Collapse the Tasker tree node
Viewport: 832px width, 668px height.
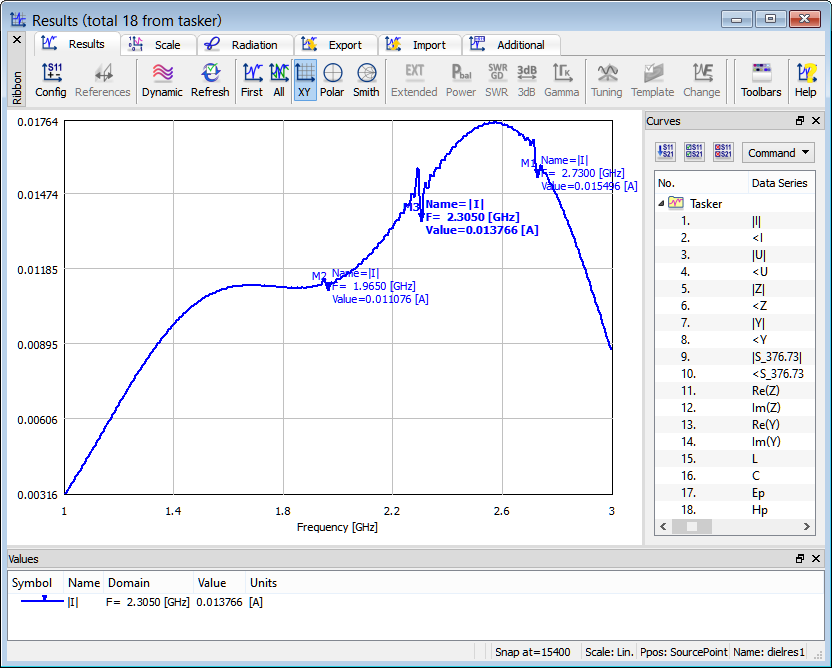click(661, 203)
